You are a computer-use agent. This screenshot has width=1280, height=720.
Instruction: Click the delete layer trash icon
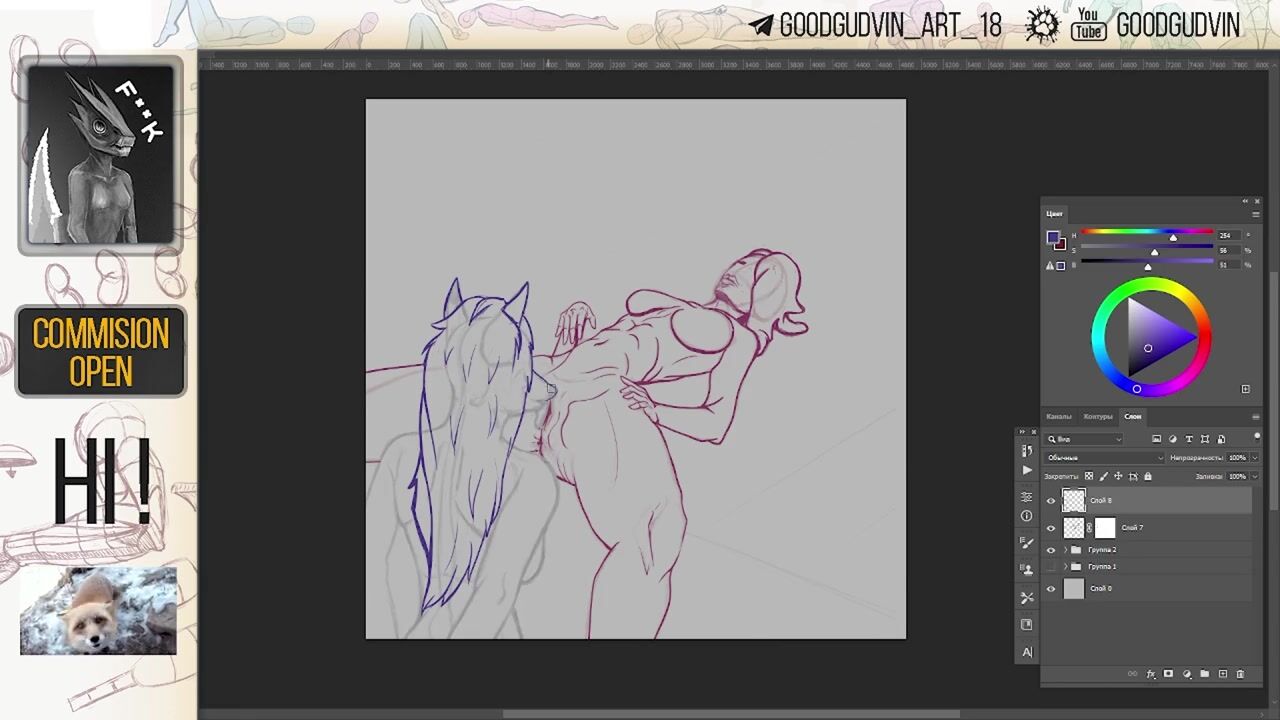click(x=1240, y=674)
